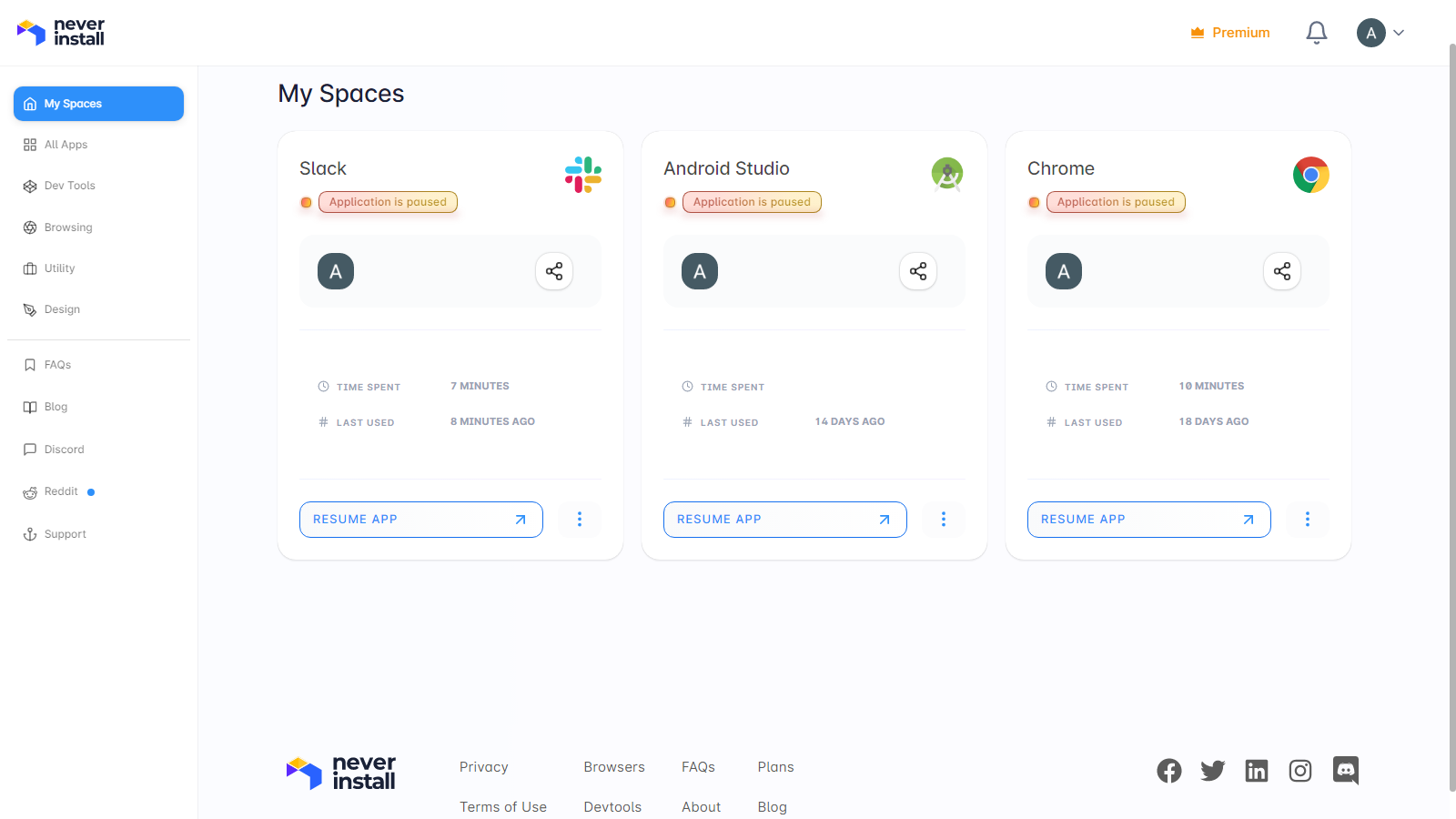The height and width of the screenshot is (819, 1456).
Task: Open more options for Android Studio
Action: [x=944, y=520]
